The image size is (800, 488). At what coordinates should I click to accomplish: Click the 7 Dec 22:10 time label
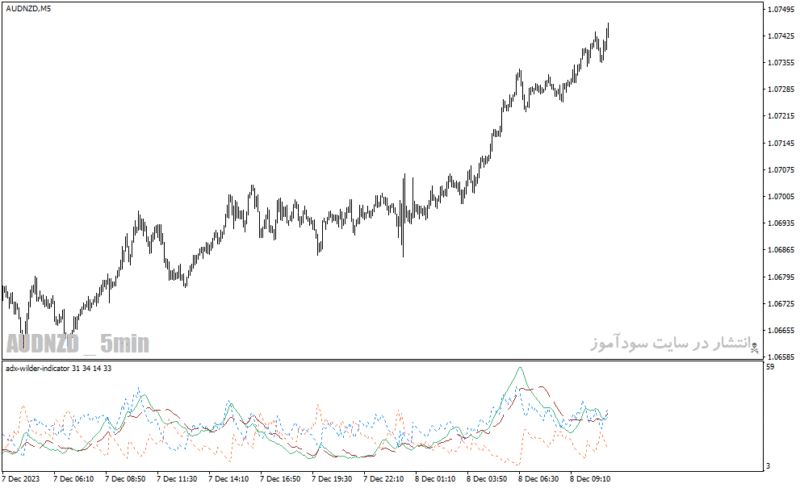pos(383,479)
